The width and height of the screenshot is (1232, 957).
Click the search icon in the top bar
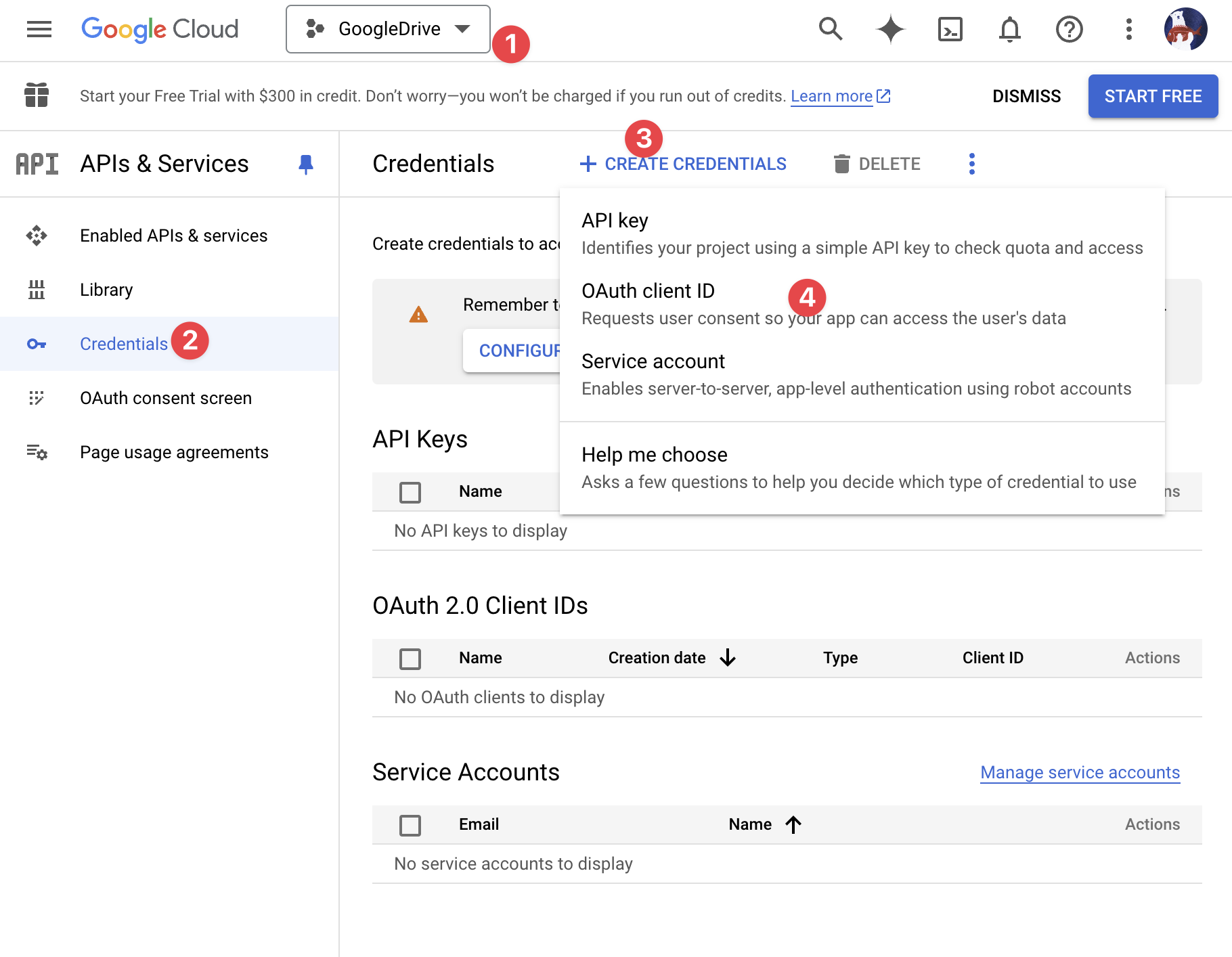[831, 29]
